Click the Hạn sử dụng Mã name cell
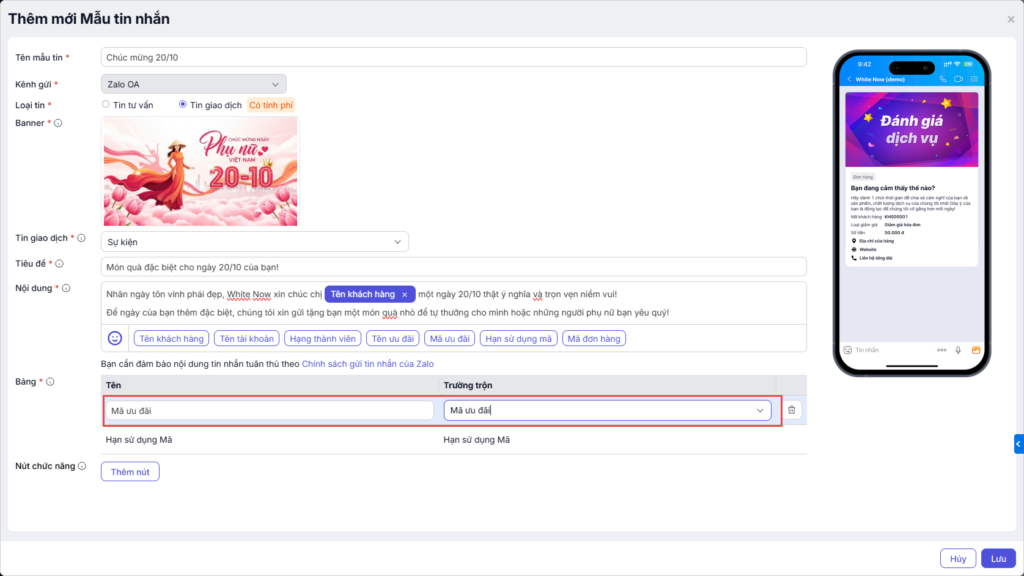The width and height of the screenshot is (1024, 576). pos(139,440)
